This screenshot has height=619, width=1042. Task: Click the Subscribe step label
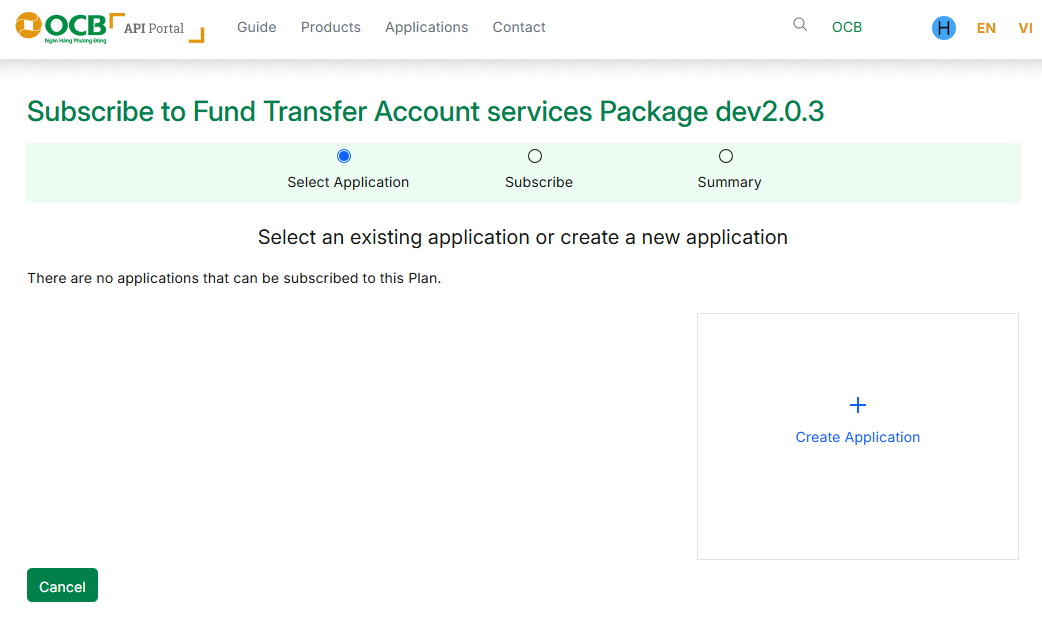(x=539, y=182)
